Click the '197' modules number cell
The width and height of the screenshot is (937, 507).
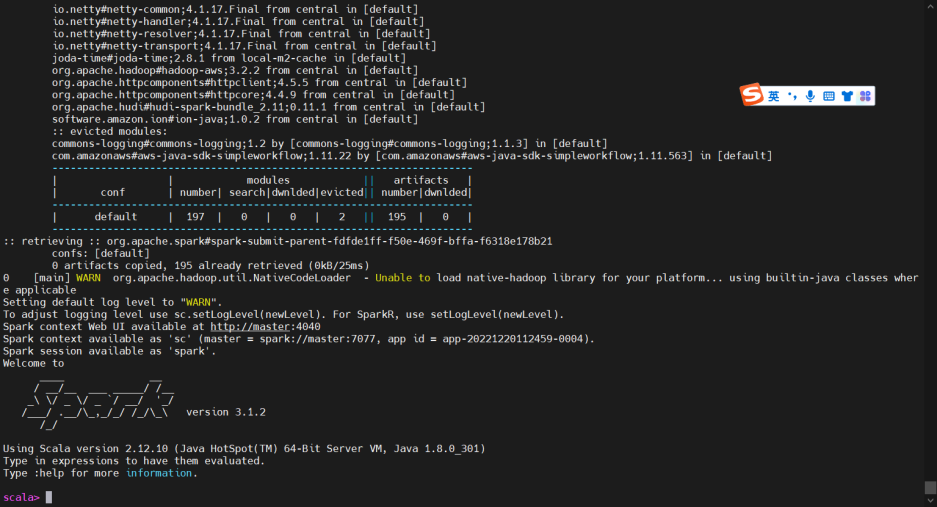pos(195,217)
